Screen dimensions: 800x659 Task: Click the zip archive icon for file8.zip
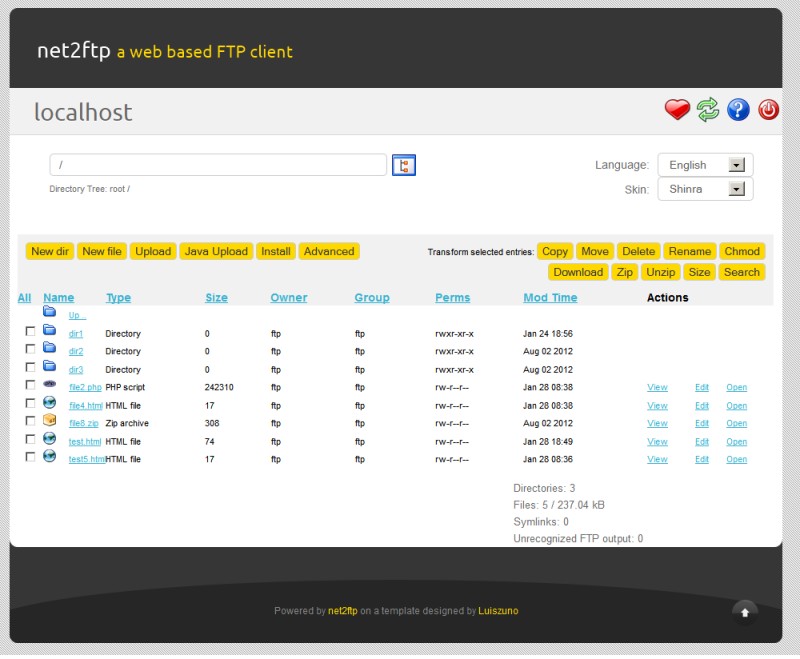coord(49,421)
